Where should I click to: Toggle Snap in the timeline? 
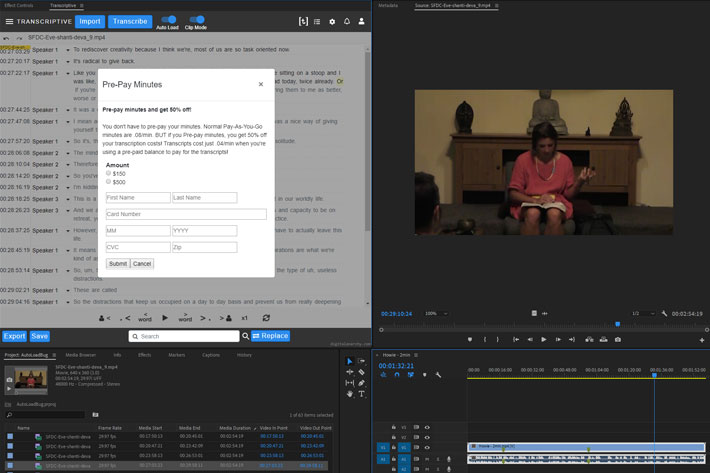point(397,375)
